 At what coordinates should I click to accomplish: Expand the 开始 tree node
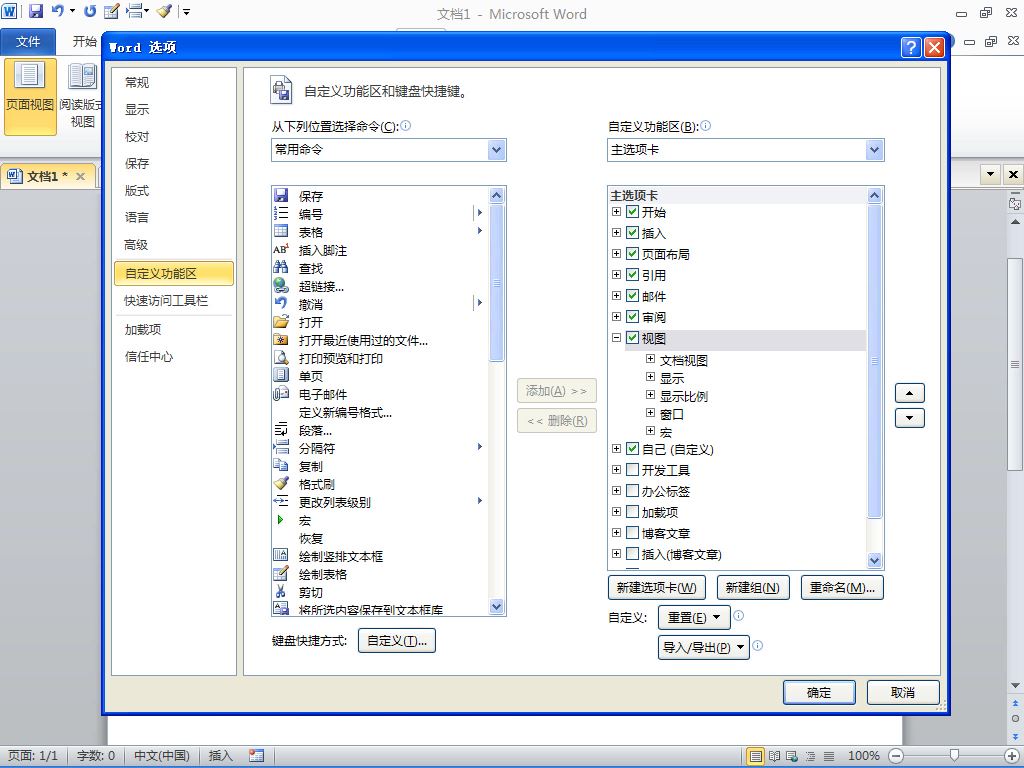616,212
